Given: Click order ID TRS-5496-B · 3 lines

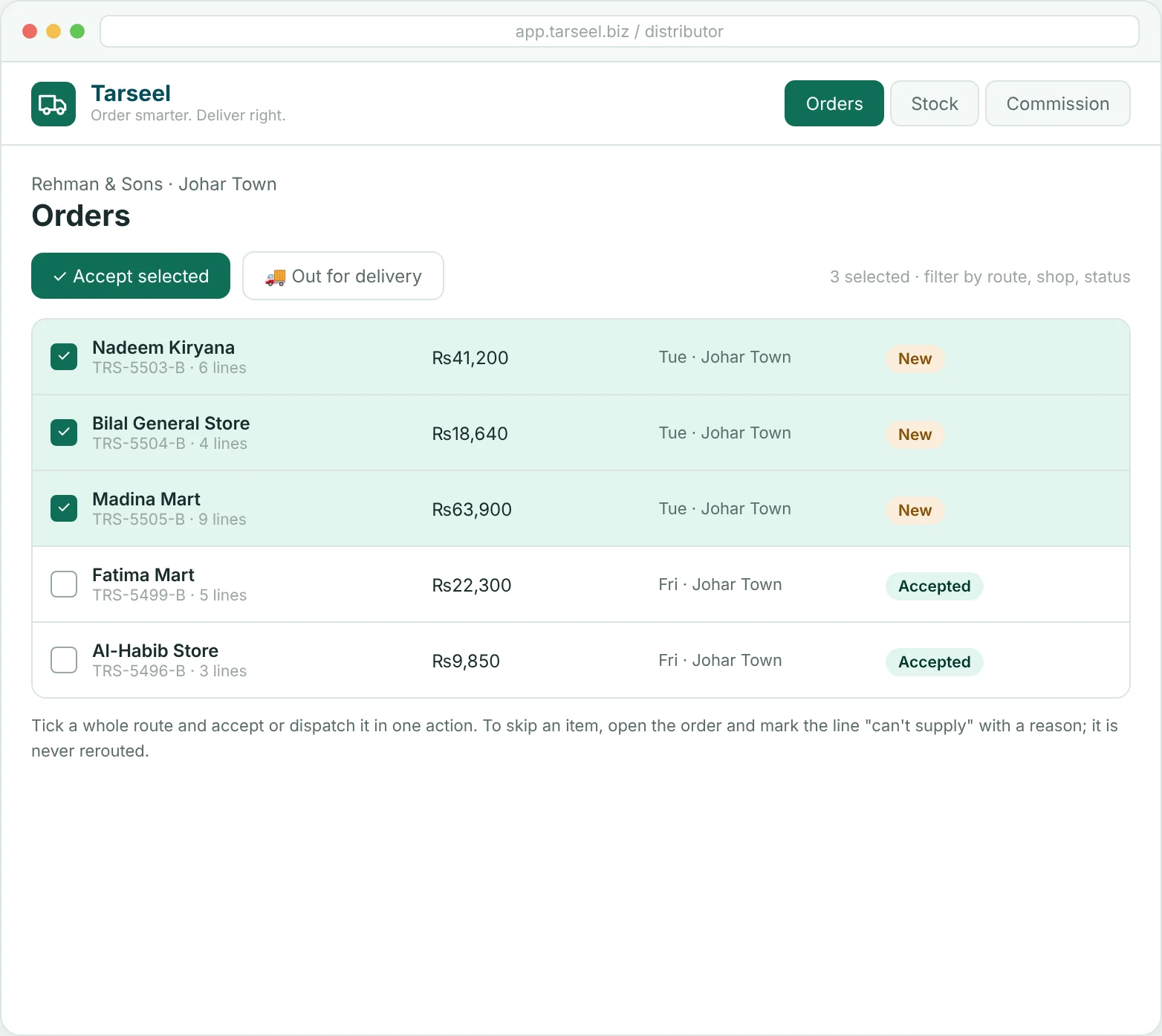Looking at the screenshot, I should (169, 671).
